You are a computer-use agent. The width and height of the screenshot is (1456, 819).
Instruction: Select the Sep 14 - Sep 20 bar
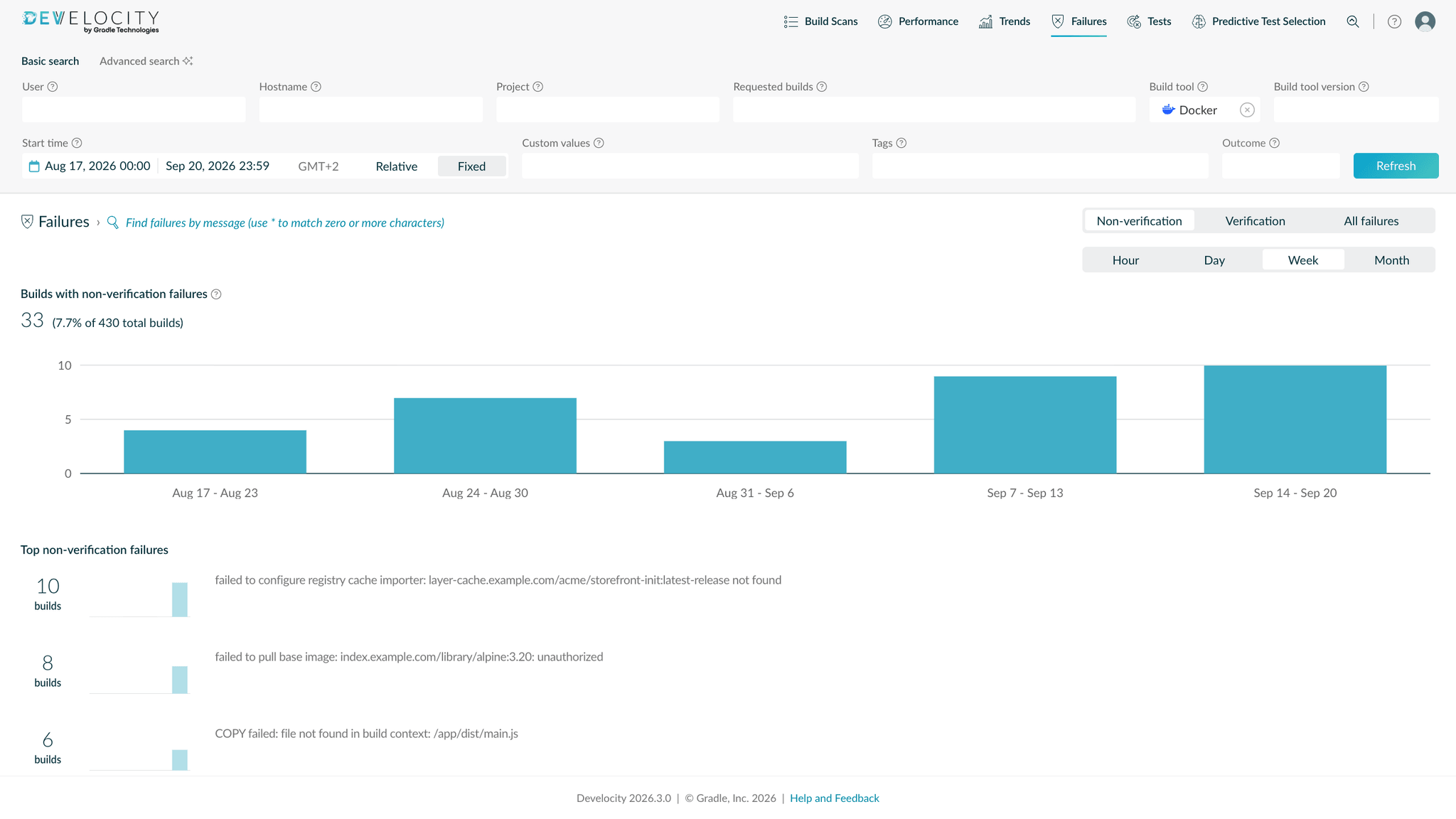[x=1295, y=419]
